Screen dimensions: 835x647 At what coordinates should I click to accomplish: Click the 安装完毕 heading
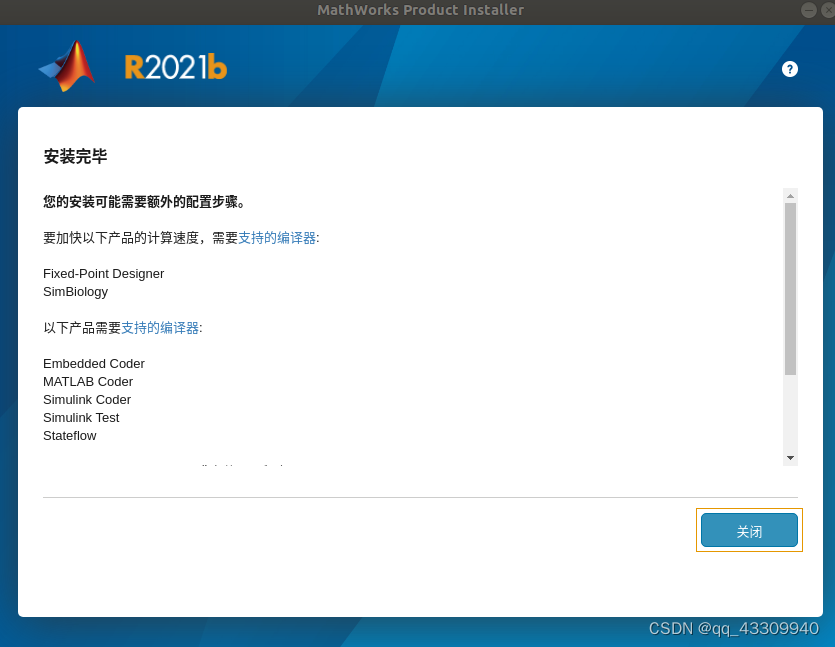[x=75, y=157]
